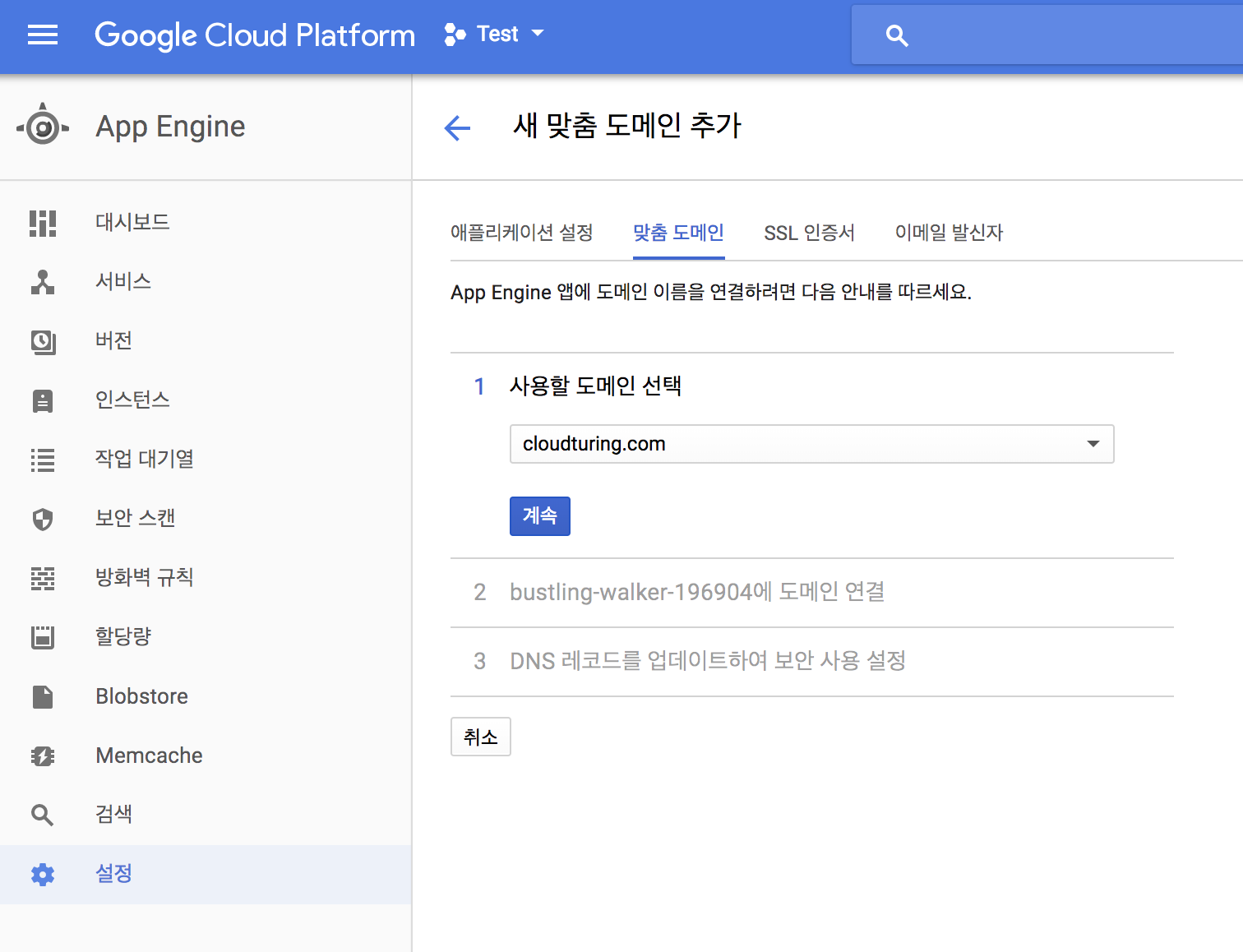Open the 대시보드 menu item
Image resolution: width=1243 pixels, height=952 pixels.
(x=206, y=222)
